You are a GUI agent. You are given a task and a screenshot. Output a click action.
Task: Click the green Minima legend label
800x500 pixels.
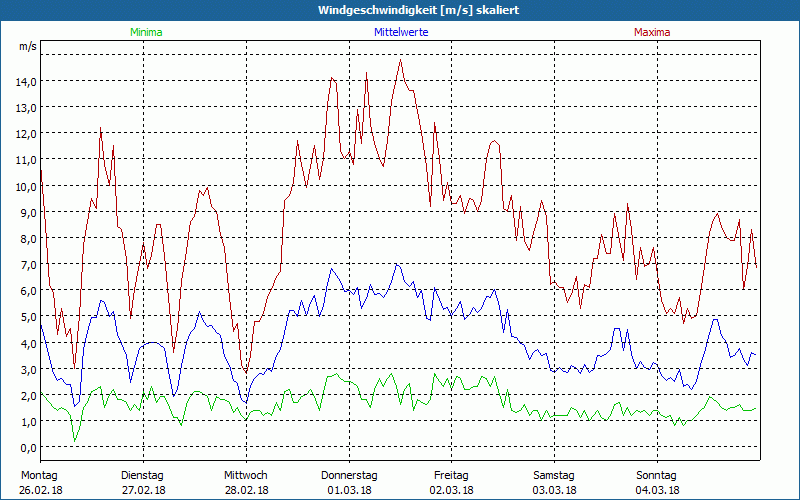[146, 32]
